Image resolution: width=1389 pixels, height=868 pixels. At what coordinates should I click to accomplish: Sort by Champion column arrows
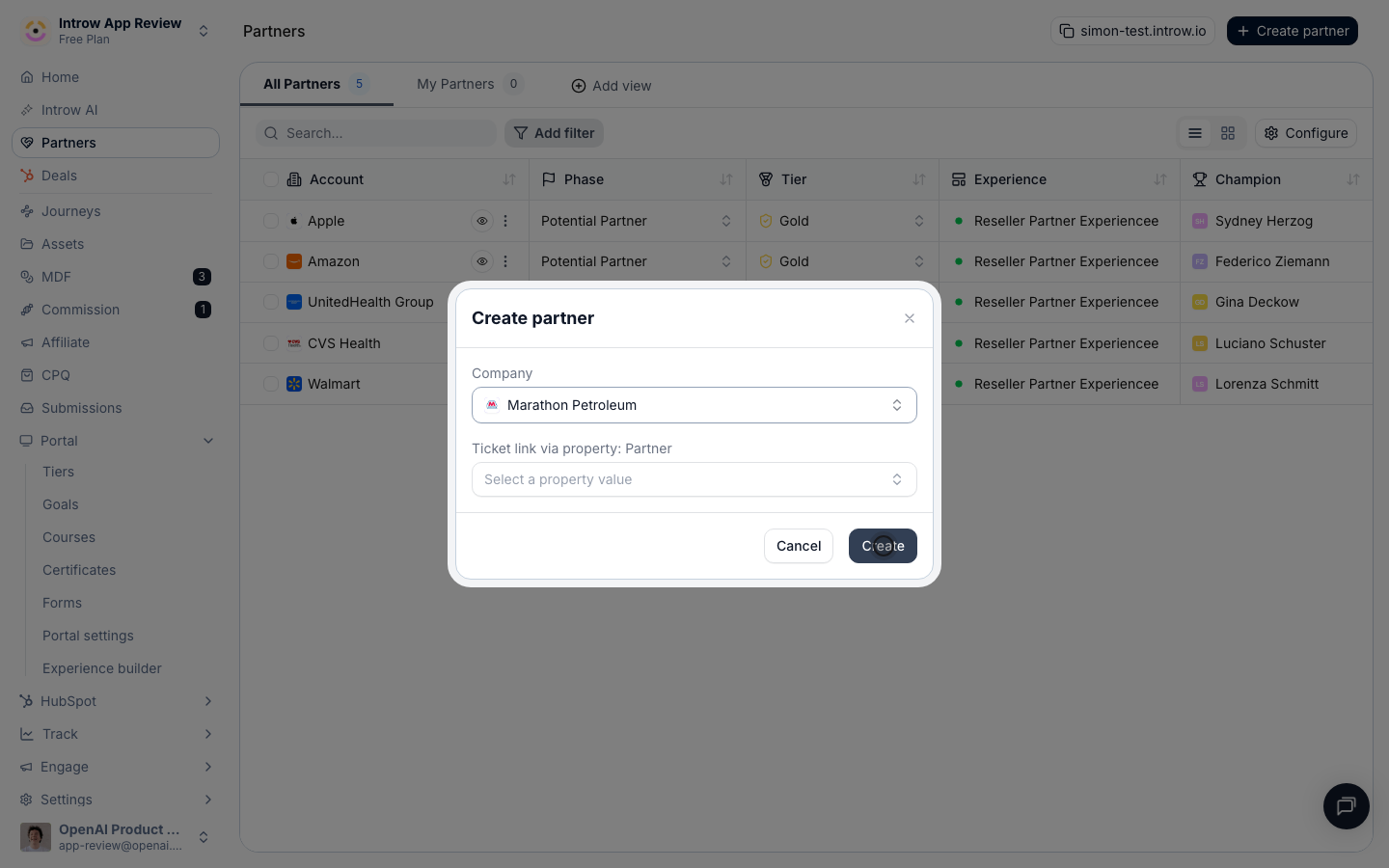[1353, 179]
